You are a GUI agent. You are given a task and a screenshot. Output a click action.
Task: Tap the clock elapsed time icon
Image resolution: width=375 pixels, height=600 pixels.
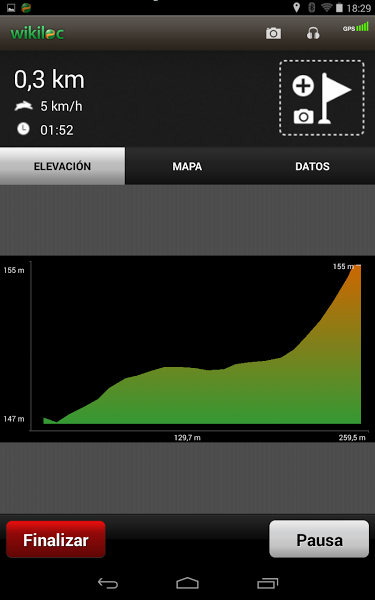point(23,129)
